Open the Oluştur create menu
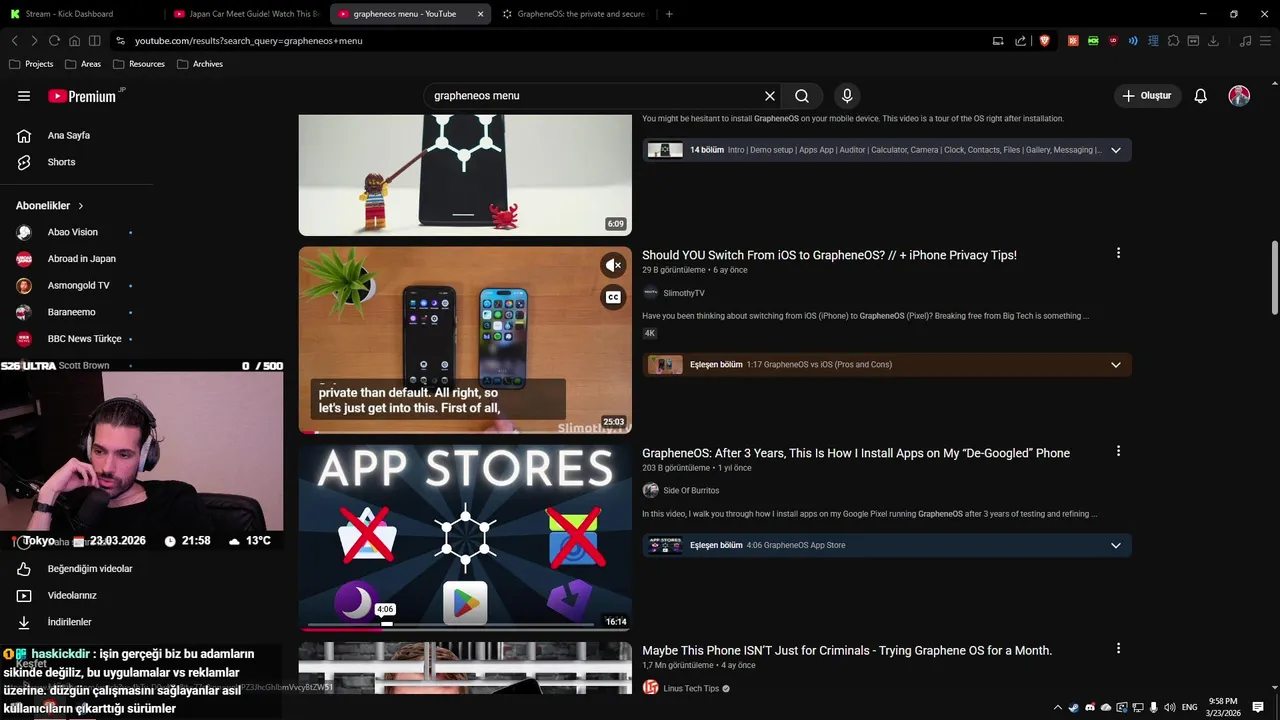This screenshot has width=1280, height=720. click(x=1147, y=96)
